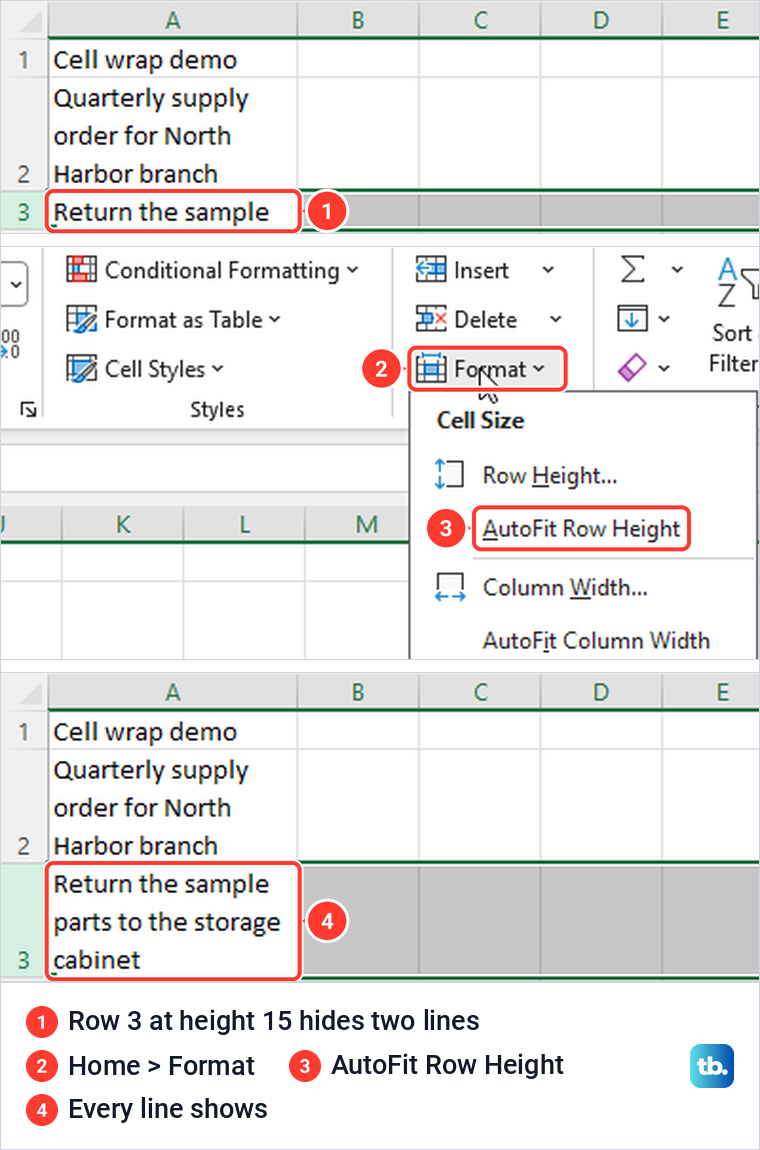
Task: Click the 'Every line shows' caption
Action: (x=168, y=1109)
